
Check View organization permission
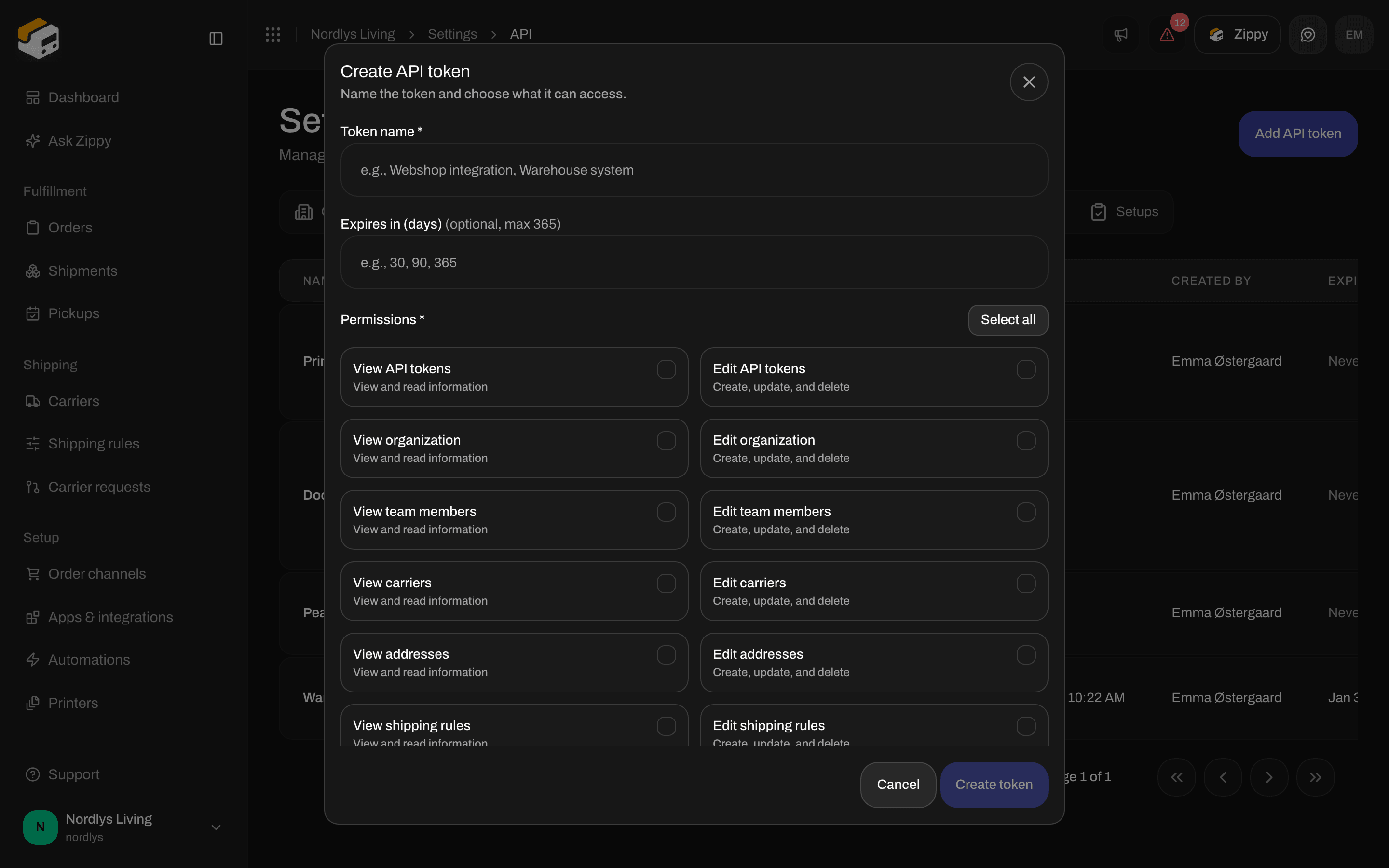[666, 440]
